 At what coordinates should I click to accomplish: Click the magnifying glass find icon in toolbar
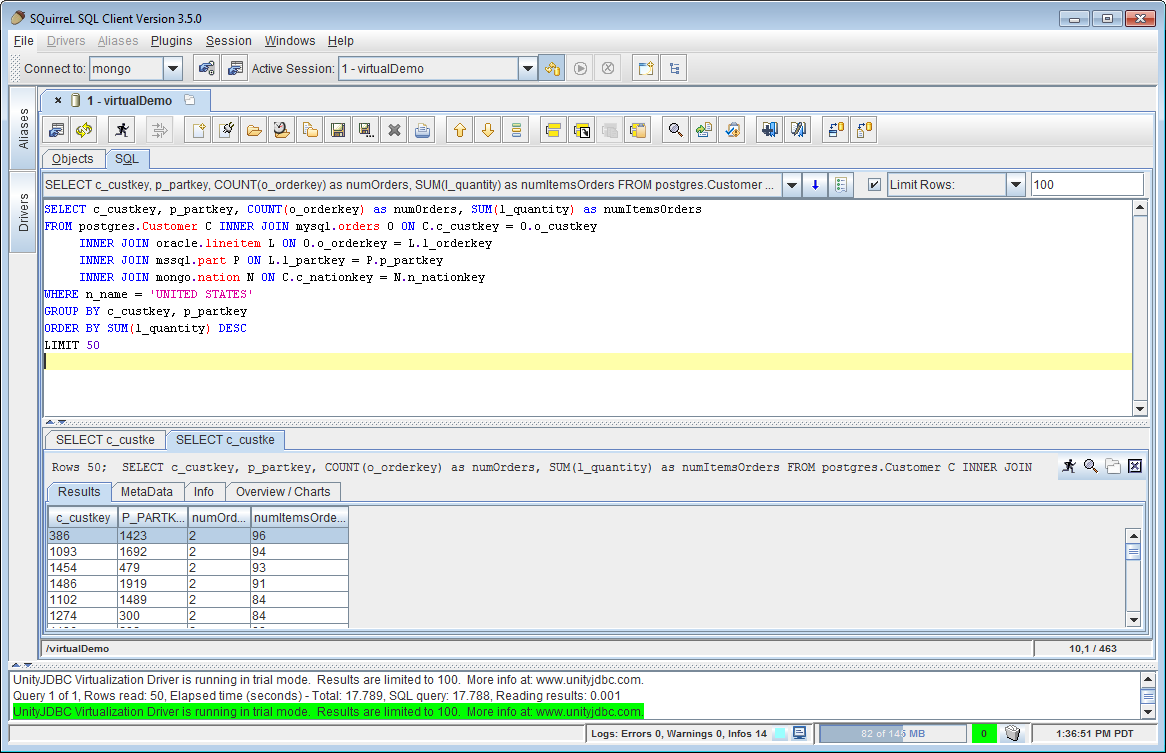click(676, 130)
